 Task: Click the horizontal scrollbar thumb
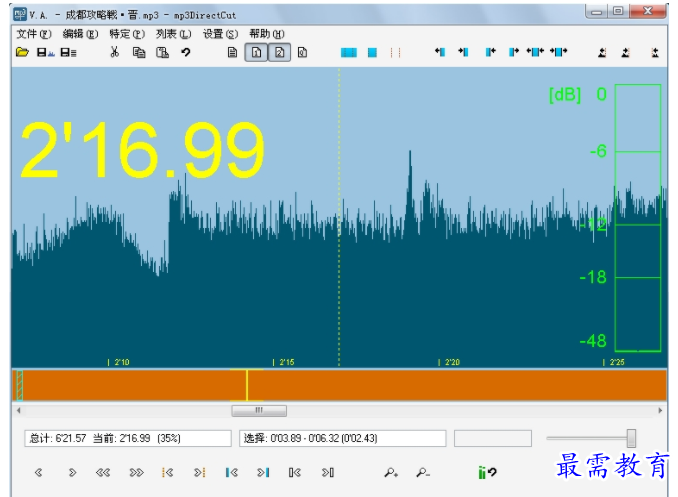pos(259,410)
